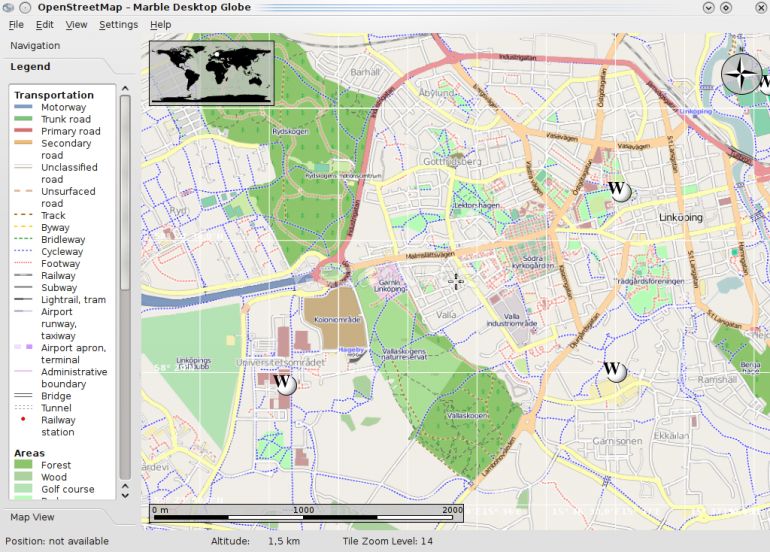
Task: Click the Subway legend entry
Action: coord(59,288)
